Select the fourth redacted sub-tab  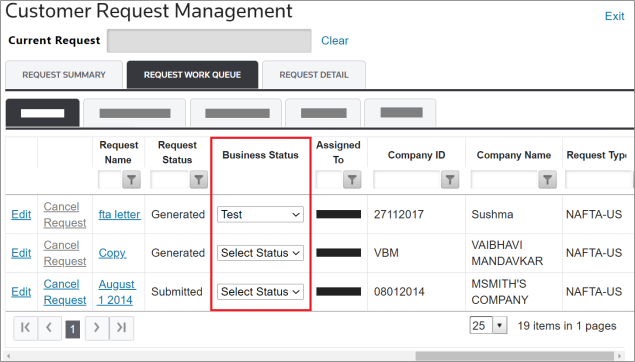pos(323,113)
